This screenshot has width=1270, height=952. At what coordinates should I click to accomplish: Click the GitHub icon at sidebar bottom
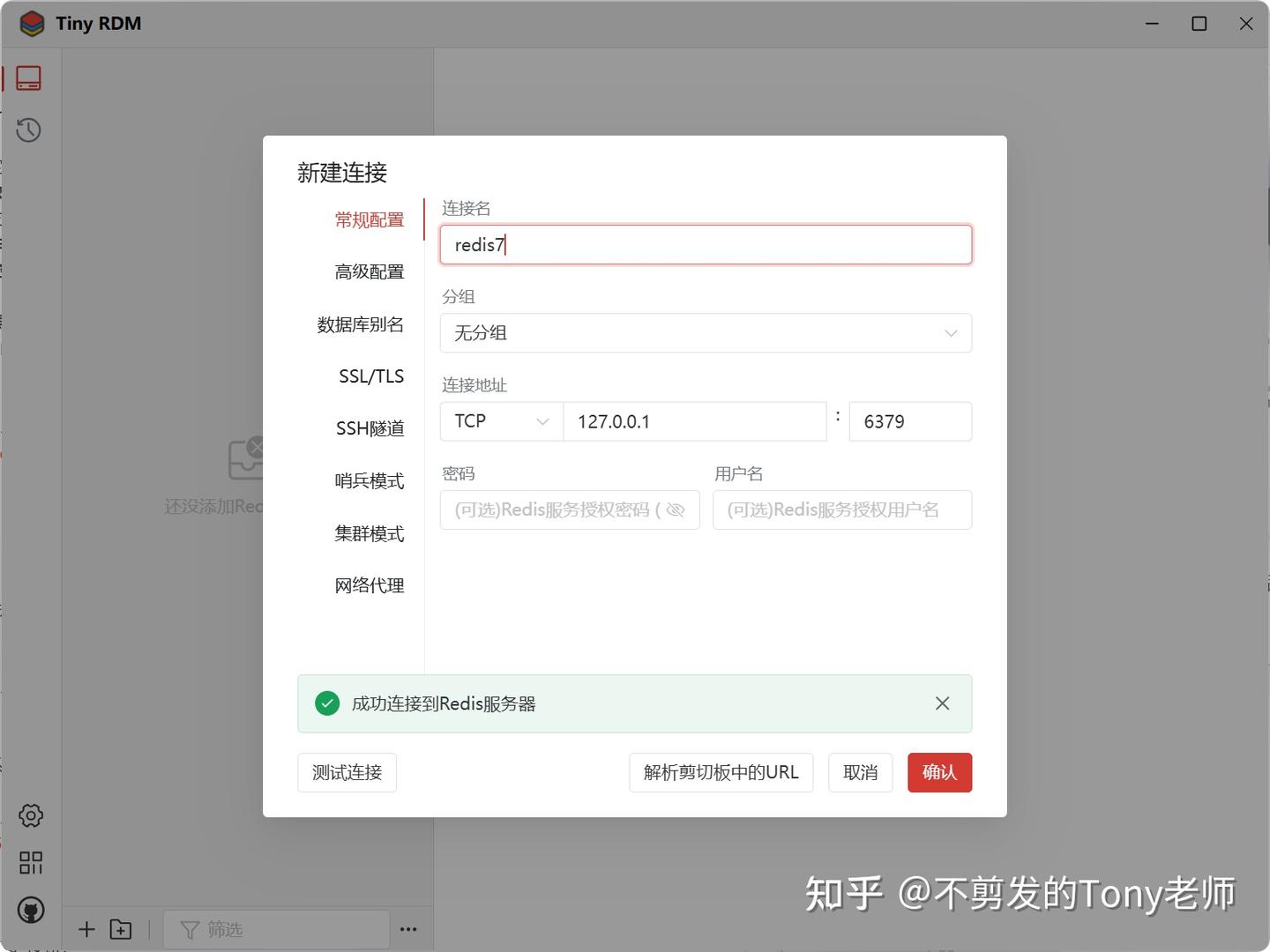pyautogui.click(x=30, y=910)
